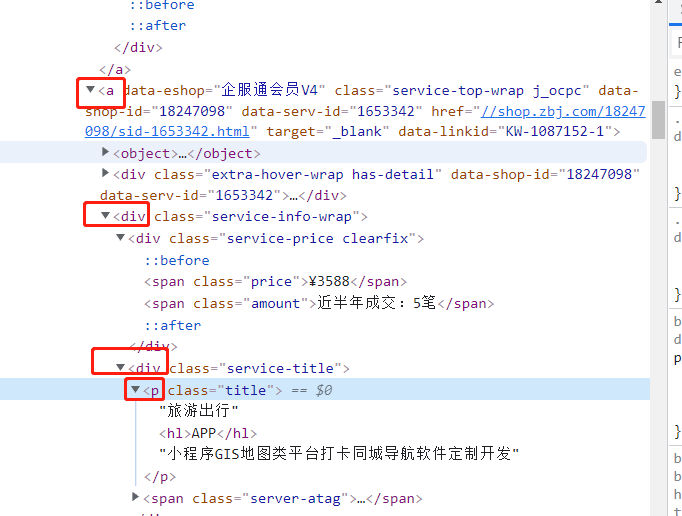682x516 pixels.
Task: Click the "service-info-wrap" class value
Action: click(x=281, y=216)
